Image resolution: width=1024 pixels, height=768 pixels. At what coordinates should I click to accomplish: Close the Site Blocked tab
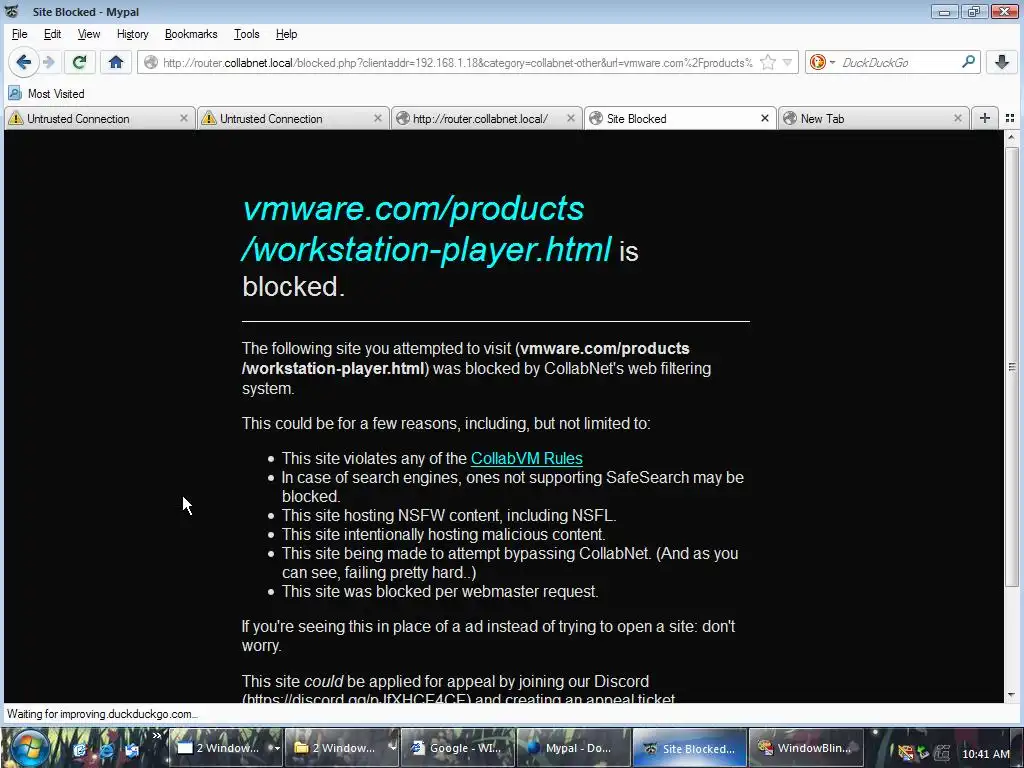pyautogui.click(x=765, y=118)
